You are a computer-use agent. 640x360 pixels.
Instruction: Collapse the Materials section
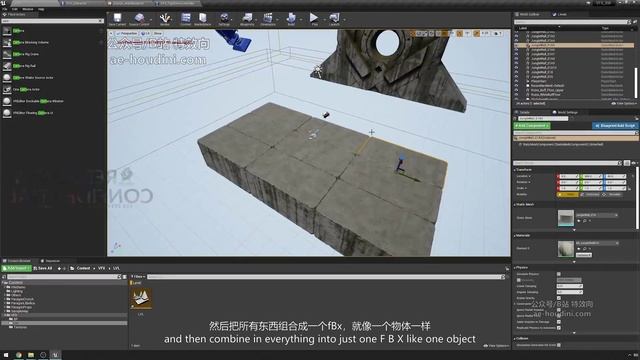click(515, 236)
